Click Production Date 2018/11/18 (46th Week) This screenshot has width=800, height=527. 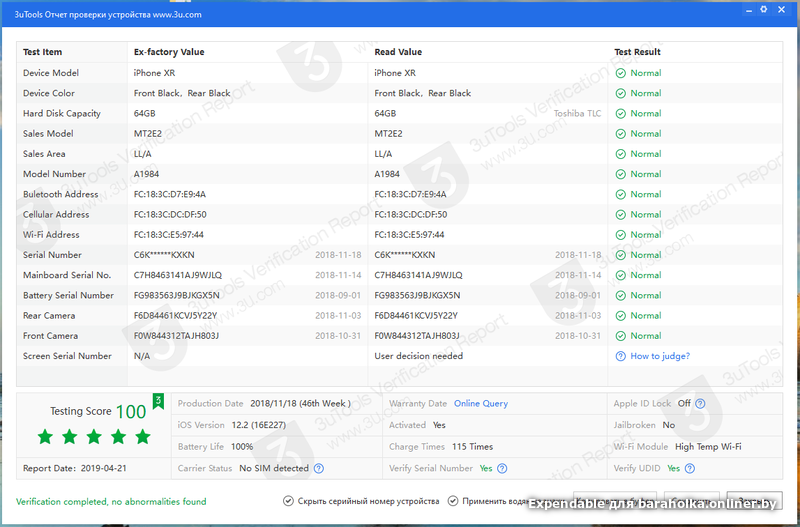click(301, 404)
